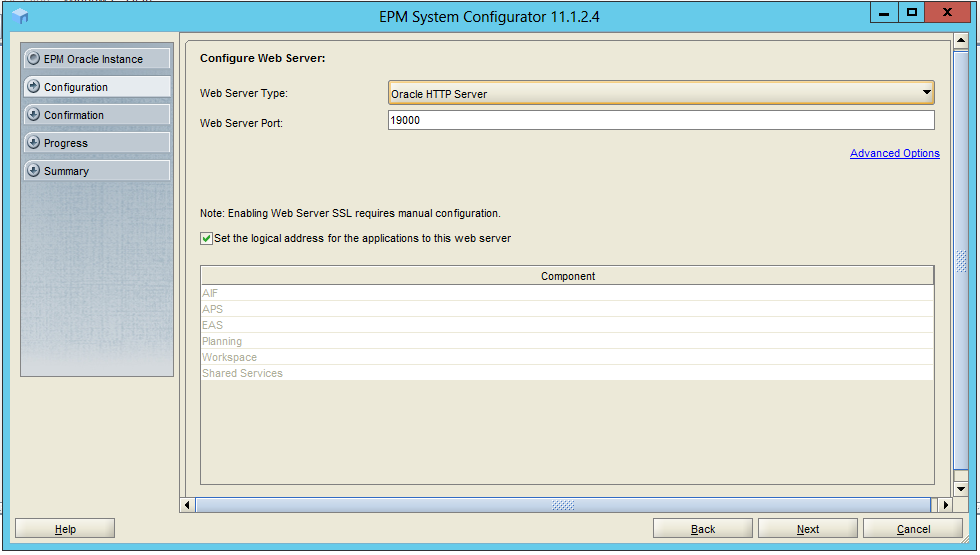
Task: Click the vertical scrollbar thumb
Action: pyautogui.click(x=961, y=260)
